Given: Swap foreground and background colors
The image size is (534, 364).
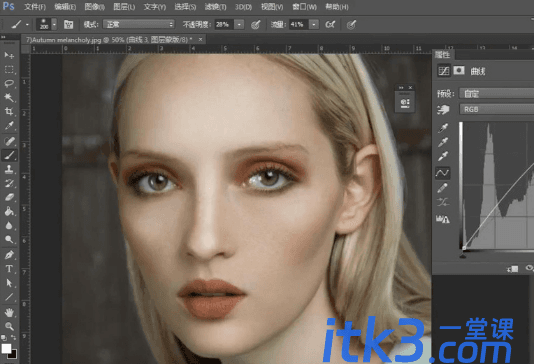Looking at the screenshot, I should 14,337.
